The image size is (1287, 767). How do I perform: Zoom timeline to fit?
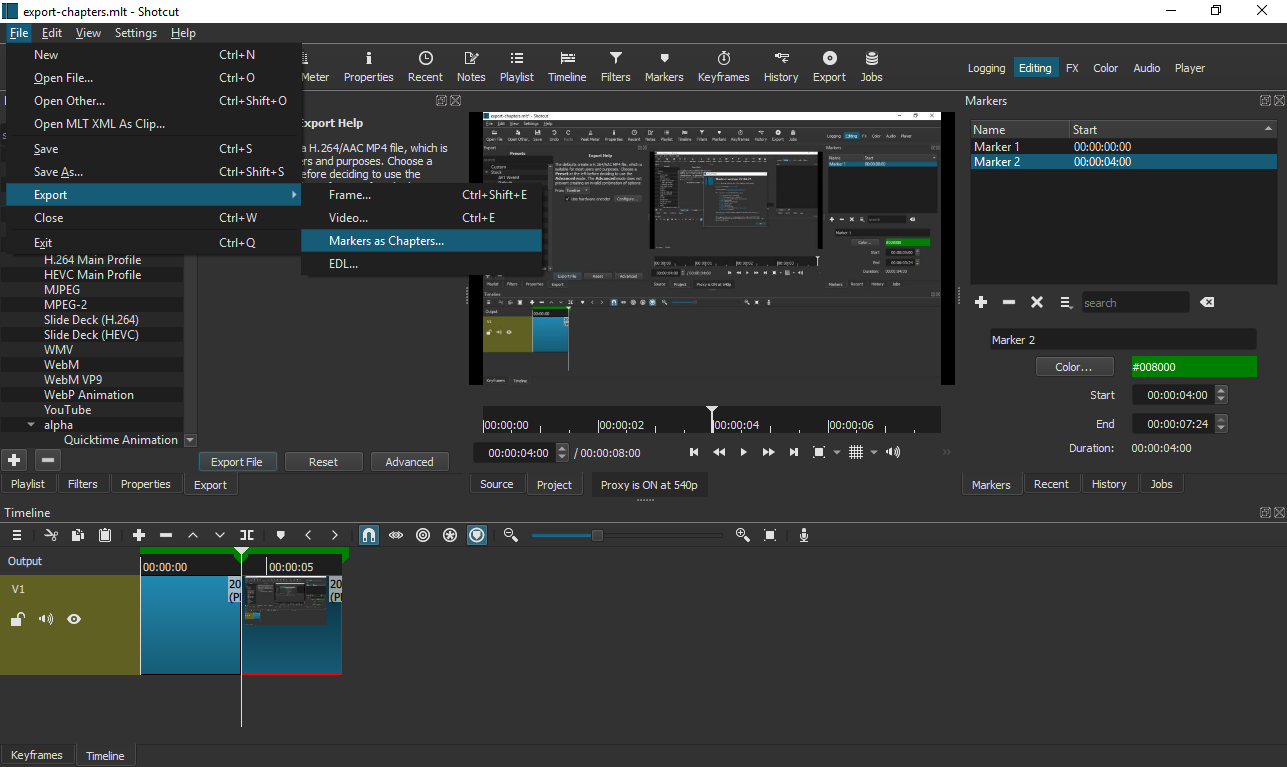click(770, 535)
